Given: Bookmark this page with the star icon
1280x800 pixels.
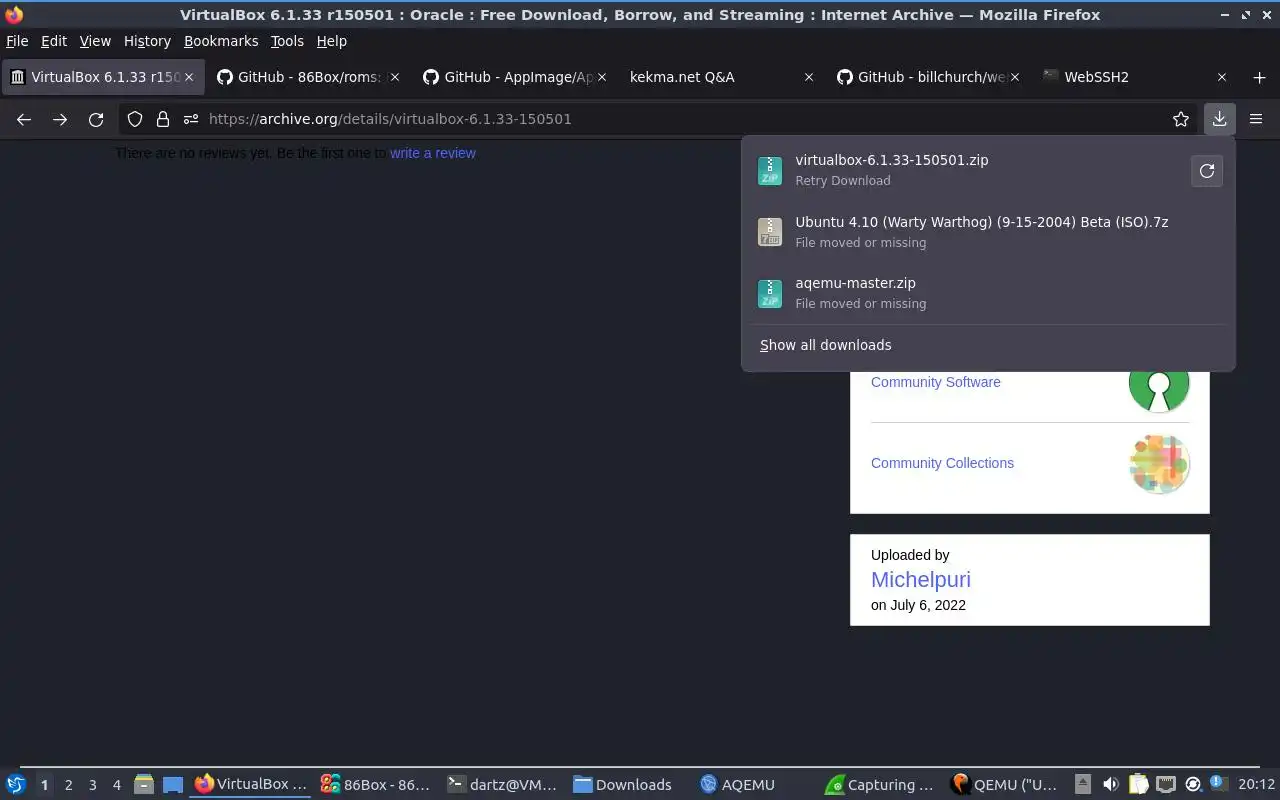Looking at the screenshot, I should coord(1181,119).
